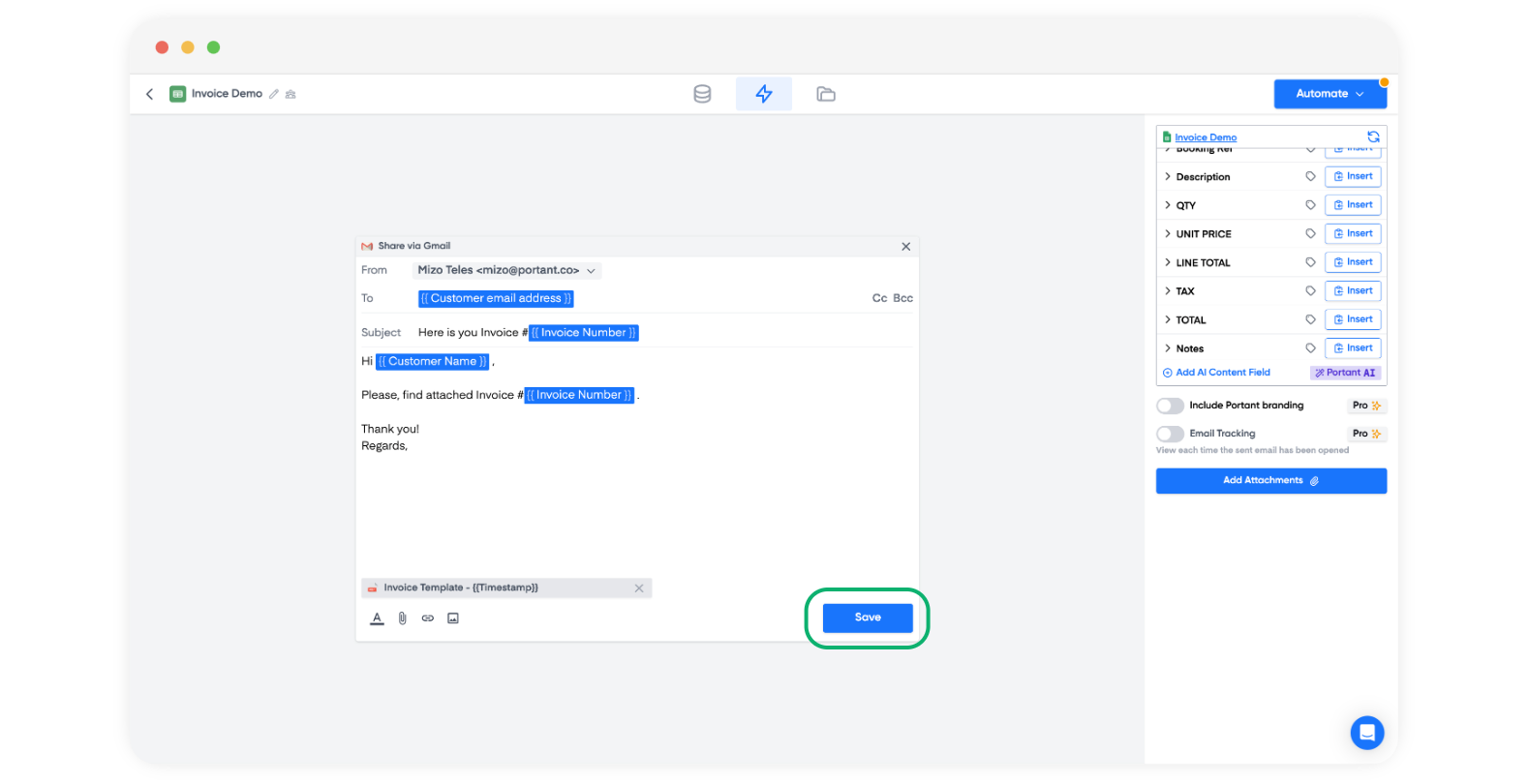Turn on Email Tracking toggle
Screen dimensions: 1528x784
[x=1170, y=434]
